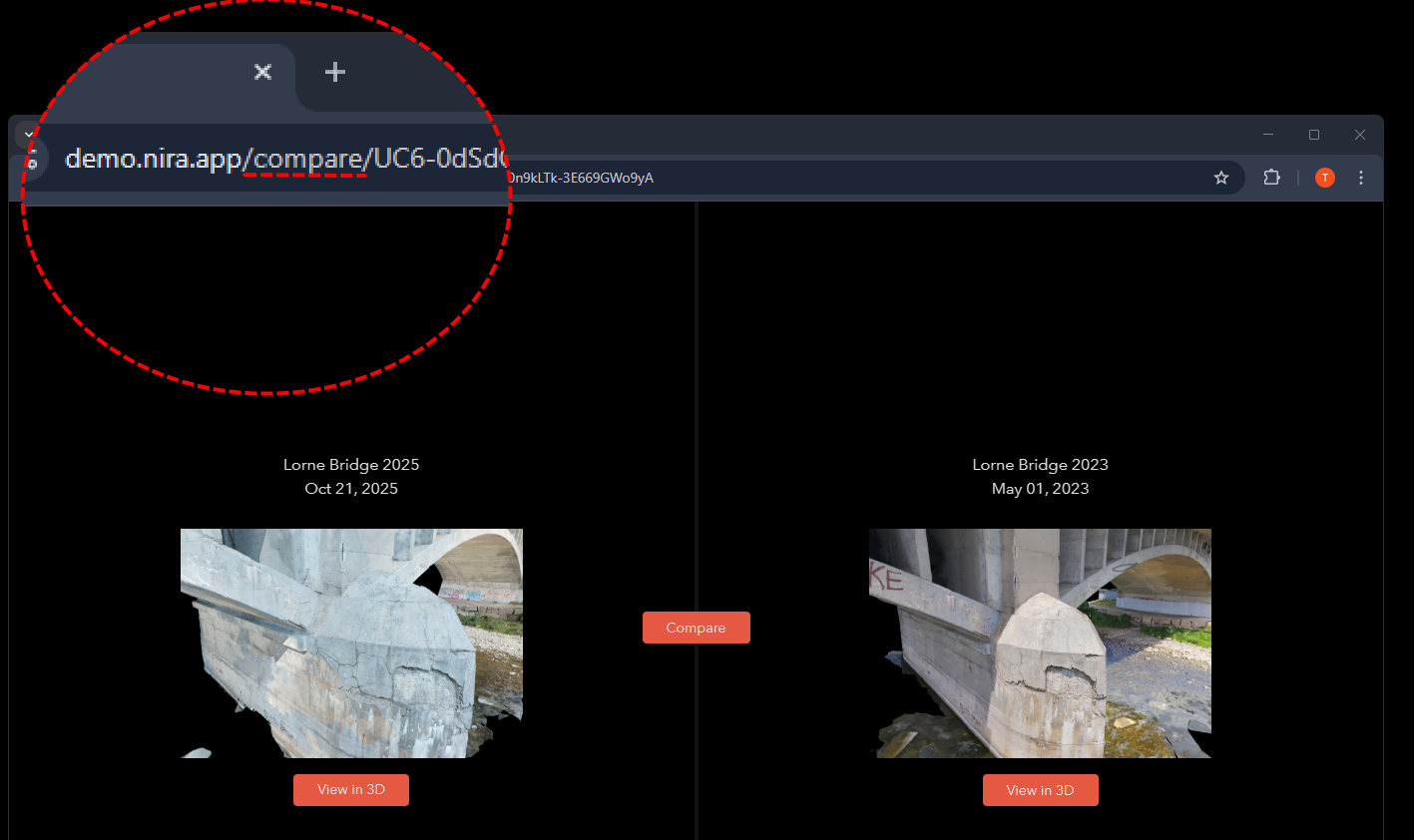Minimize the browser window
Viewport: 1414px width, 840px height.
coord(1268,135)
